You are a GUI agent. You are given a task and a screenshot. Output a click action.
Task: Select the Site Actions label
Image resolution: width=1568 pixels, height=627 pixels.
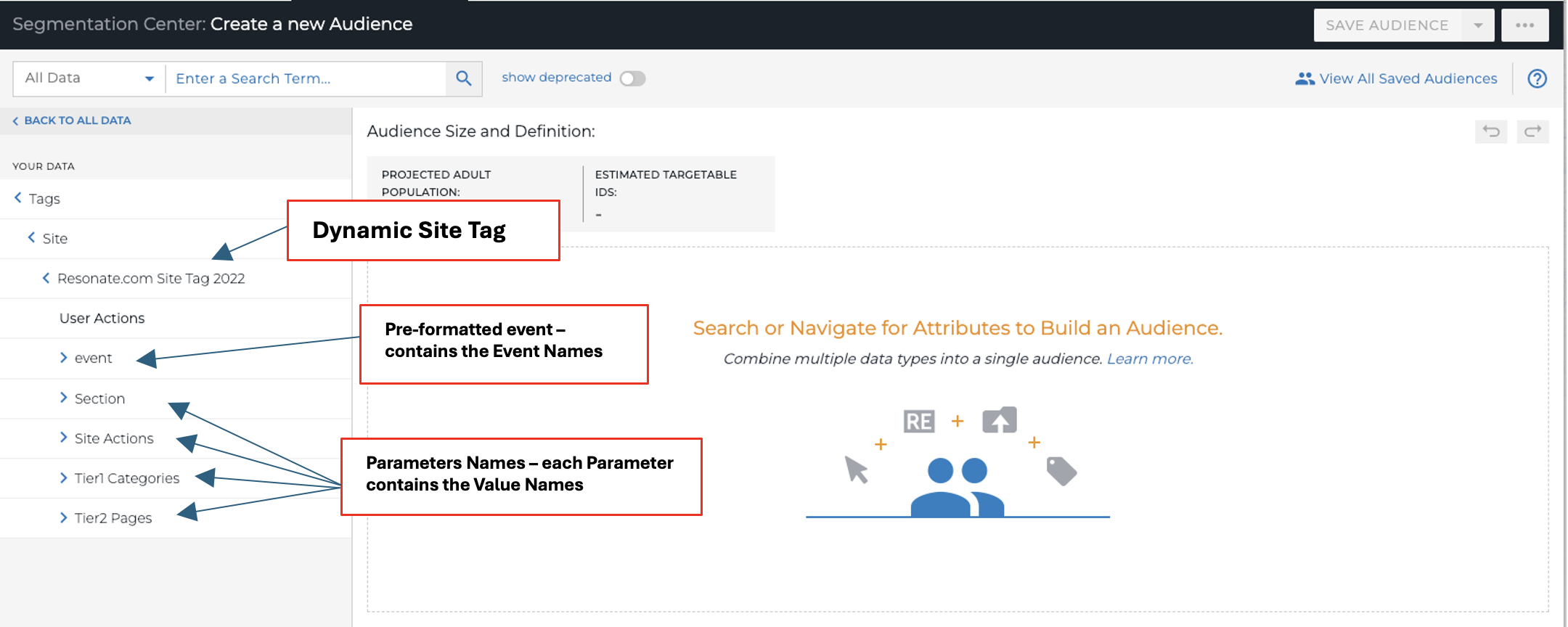pos(114,438)
